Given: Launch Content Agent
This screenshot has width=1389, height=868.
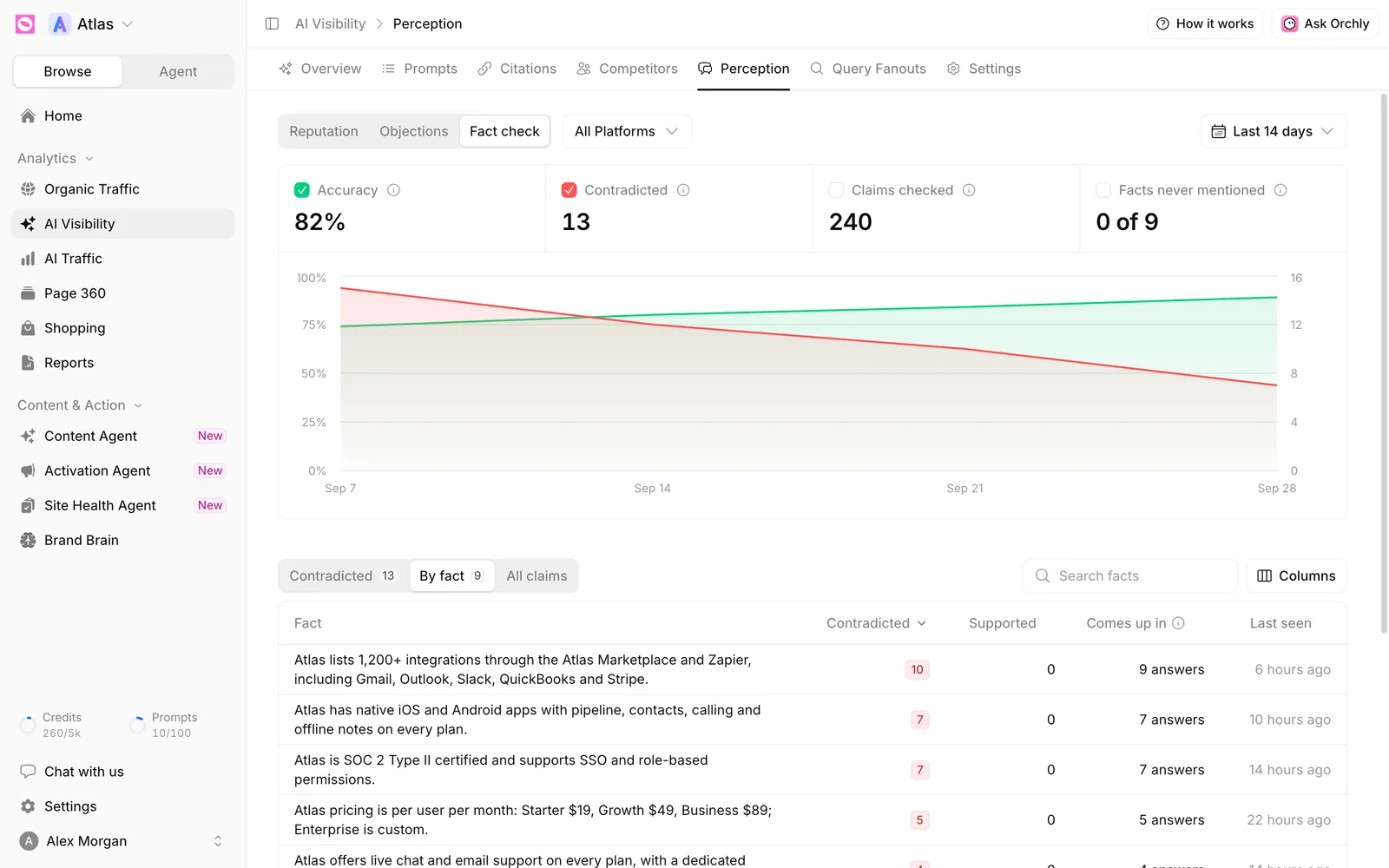Looking at the screenshot, I should tap(123, 436).
